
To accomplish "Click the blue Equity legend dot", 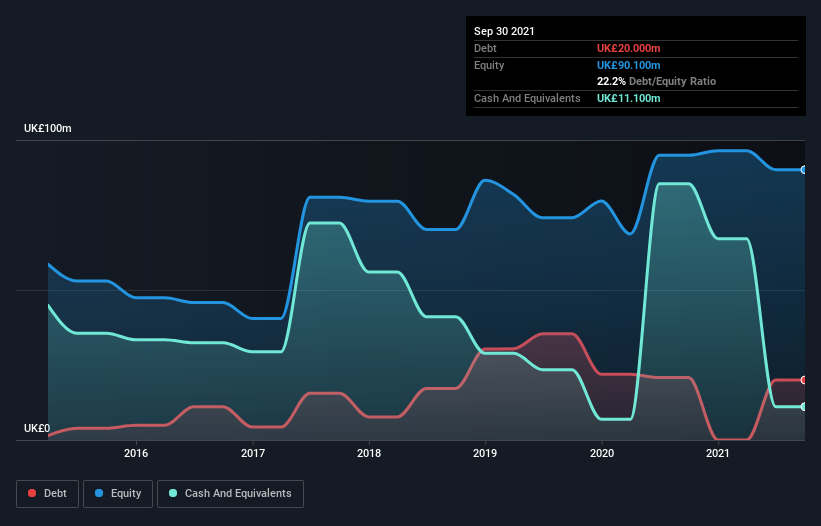I will coord(99,493).
